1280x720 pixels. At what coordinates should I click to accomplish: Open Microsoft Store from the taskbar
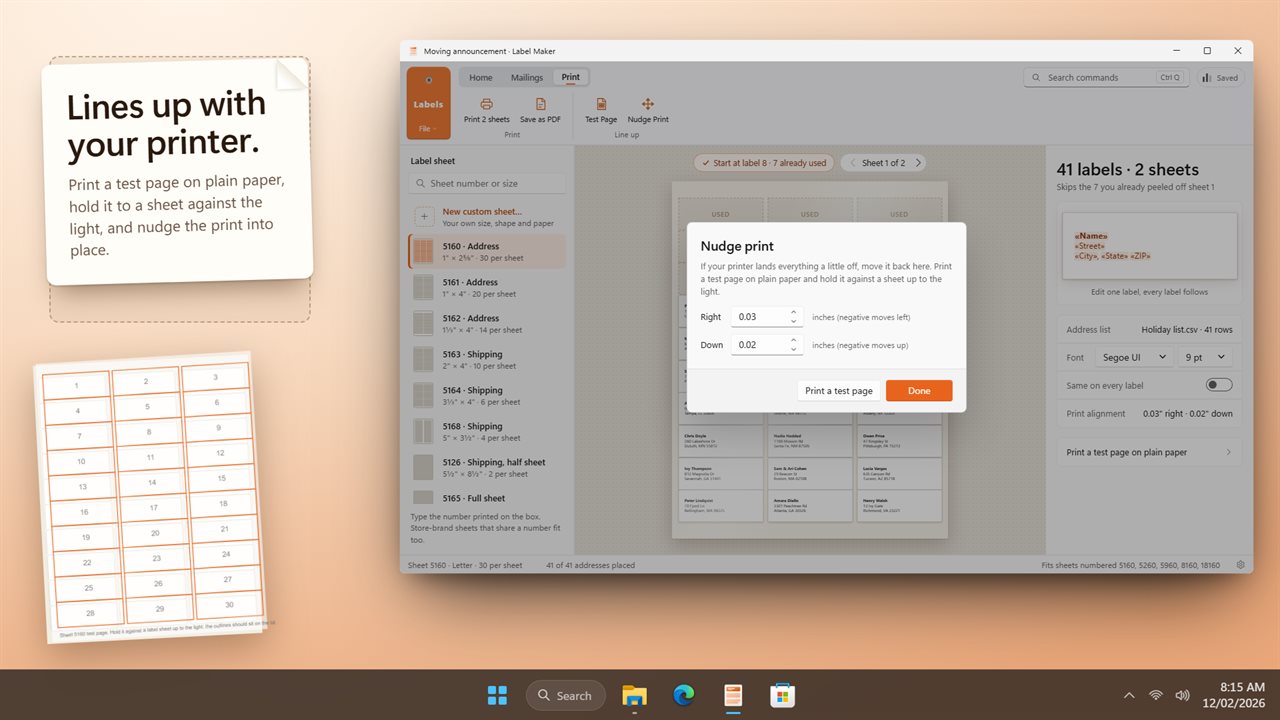(782, 695)
